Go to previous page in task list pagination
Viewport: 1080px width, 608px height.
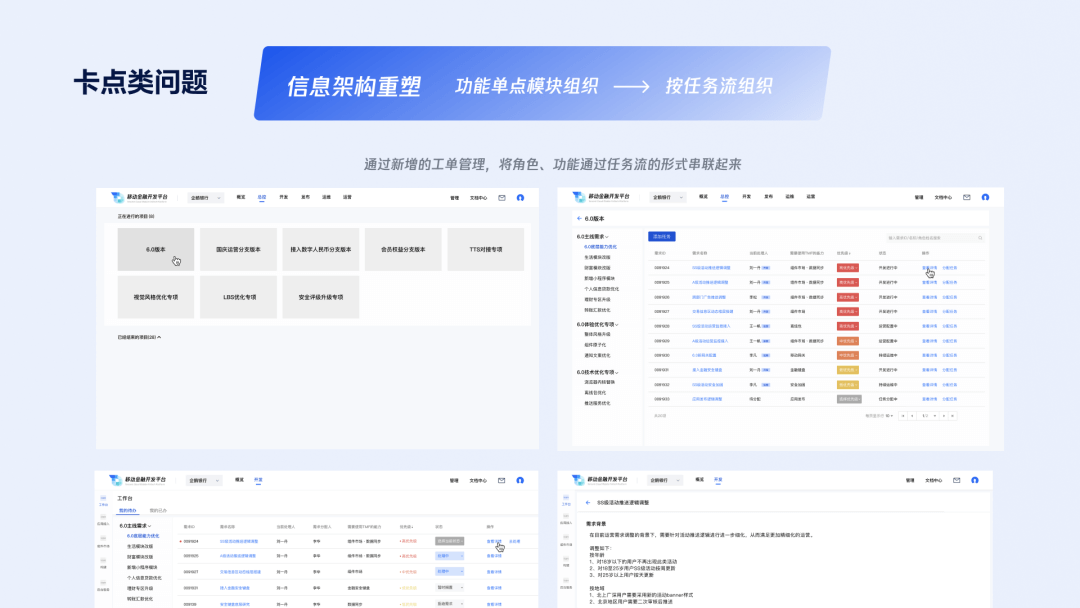913,416
